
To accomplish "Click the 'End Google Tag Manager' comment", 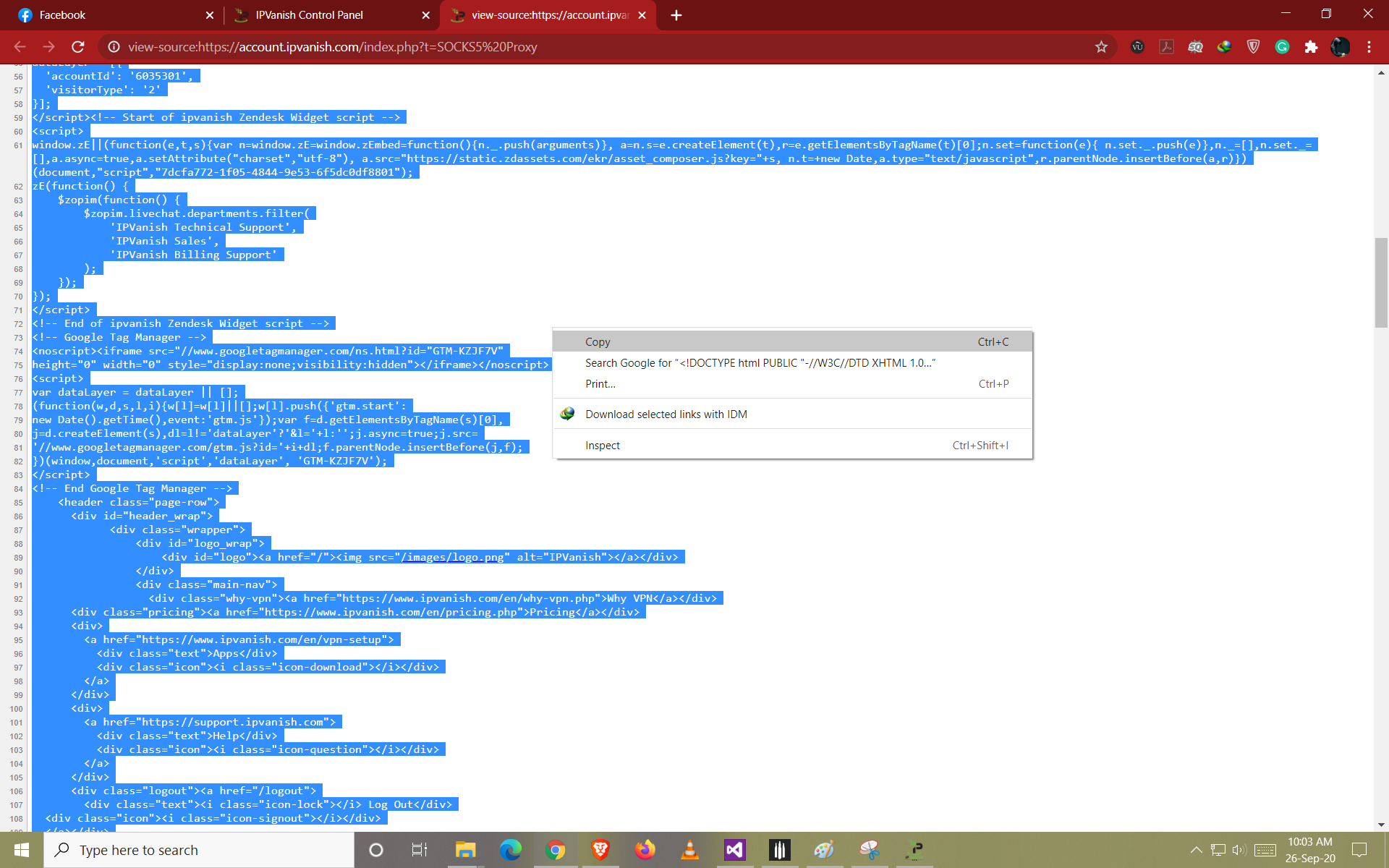I will 132,488.
